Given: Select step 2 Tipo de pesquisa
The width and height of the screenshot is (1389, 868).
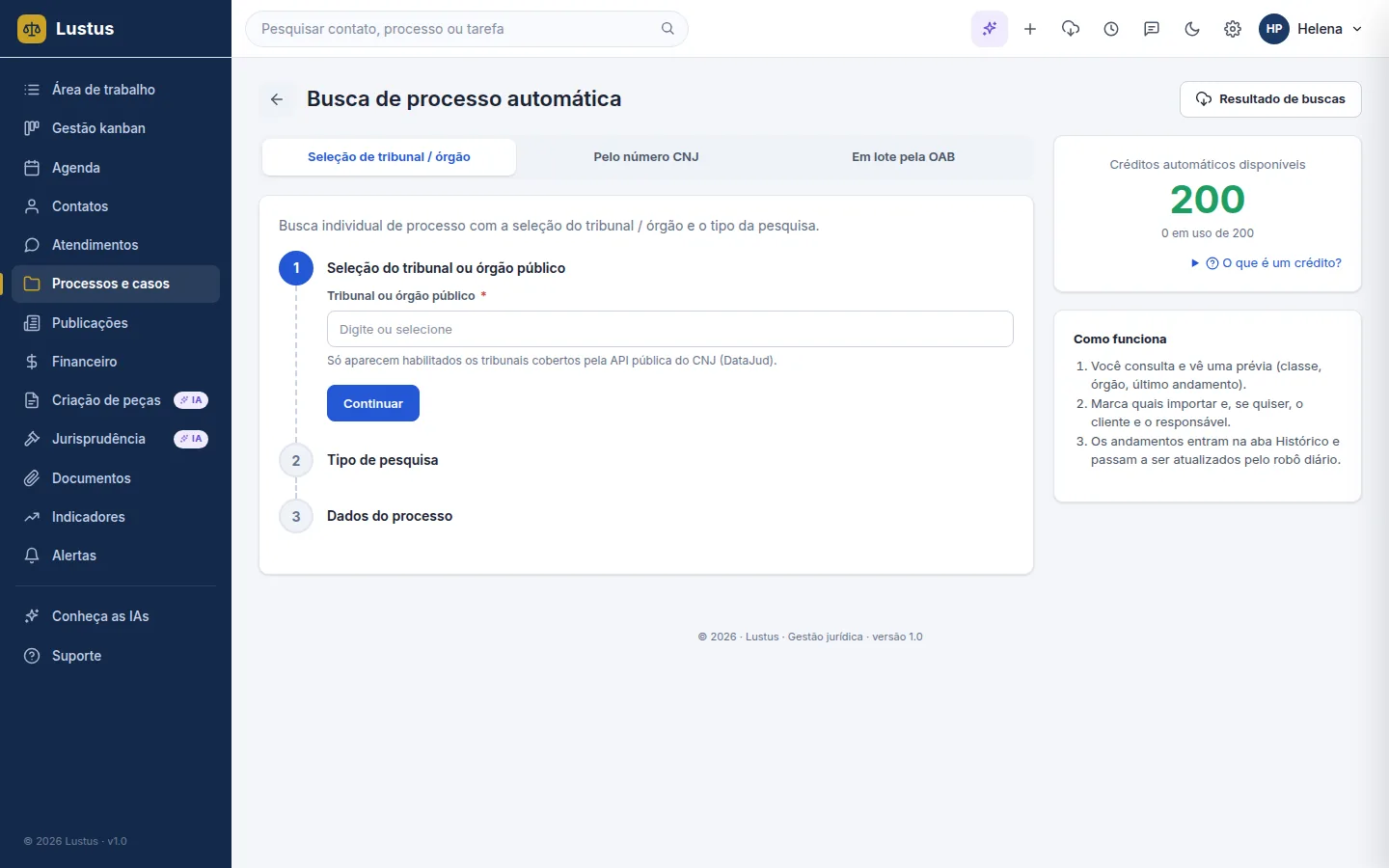Looking at the screenshot, I should click(382, 460).
